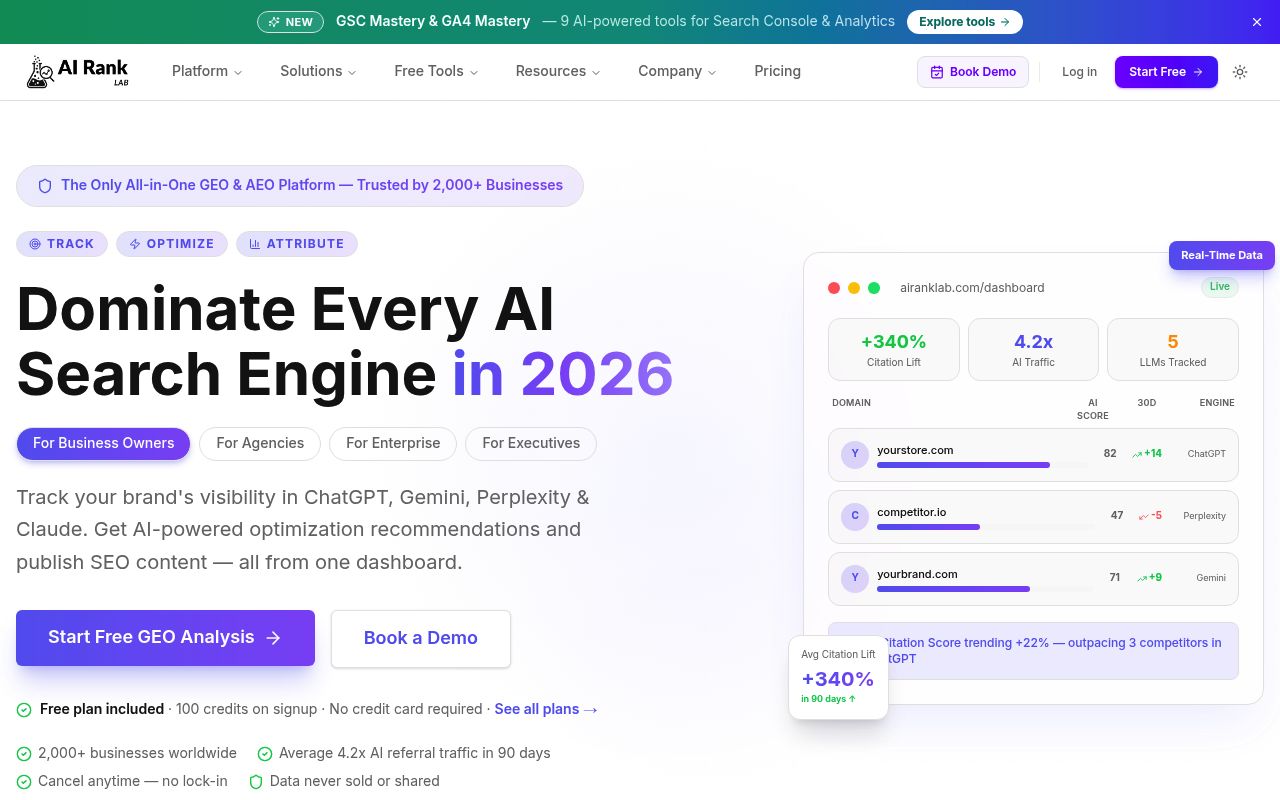The height and width of the screenshot is (800, 1280).
Task: Click the yellow window dot in dashboard
Action: (x=854, y=288)
